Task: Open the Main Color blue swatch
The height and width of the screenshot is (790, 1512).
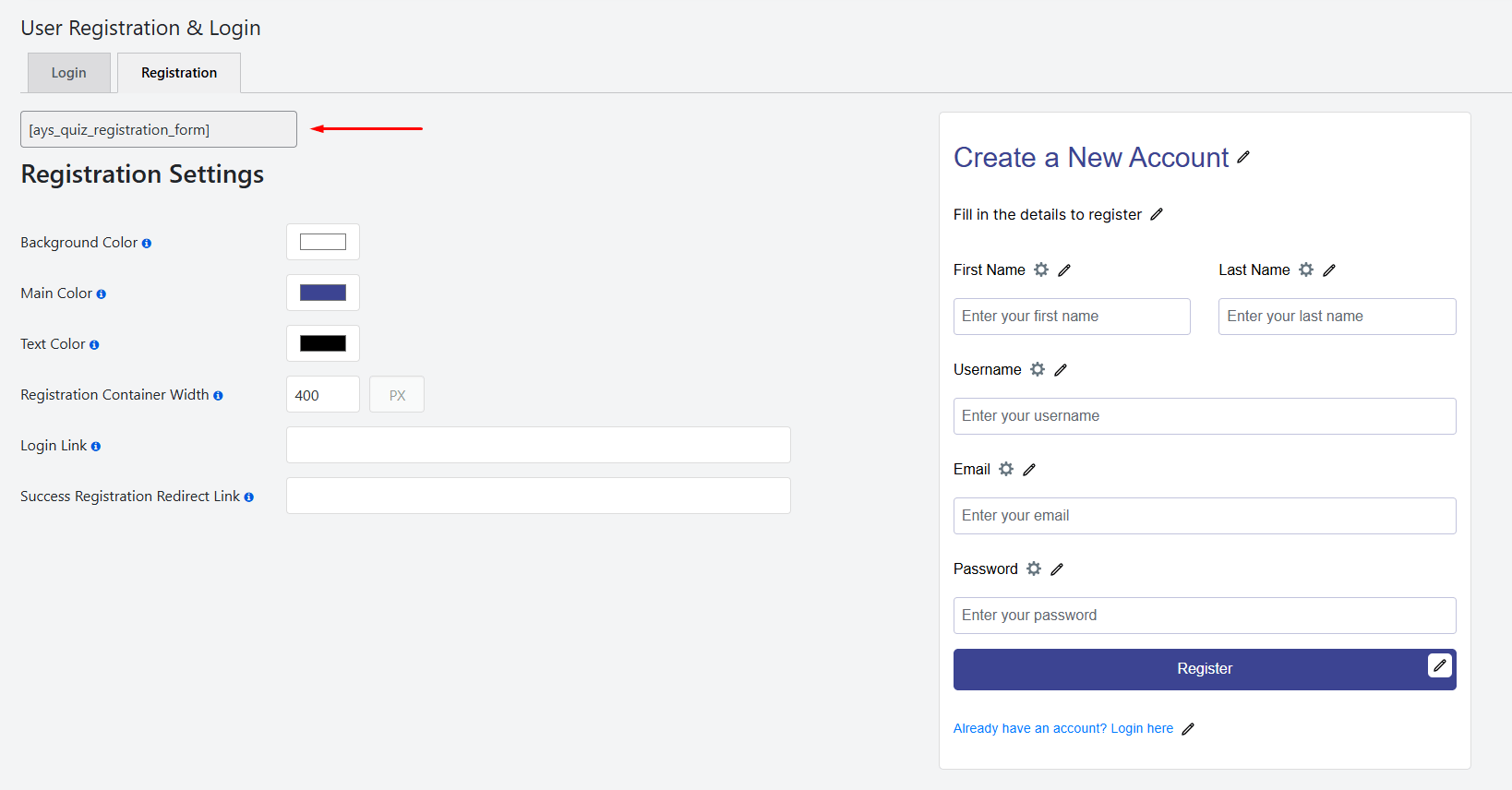Action: pyautogui.click(x=323, y=293)
